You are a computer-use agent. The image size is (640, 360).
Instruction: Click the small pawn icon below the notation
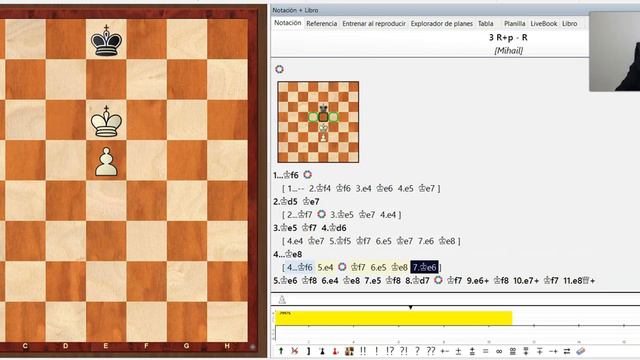[282, 300]
